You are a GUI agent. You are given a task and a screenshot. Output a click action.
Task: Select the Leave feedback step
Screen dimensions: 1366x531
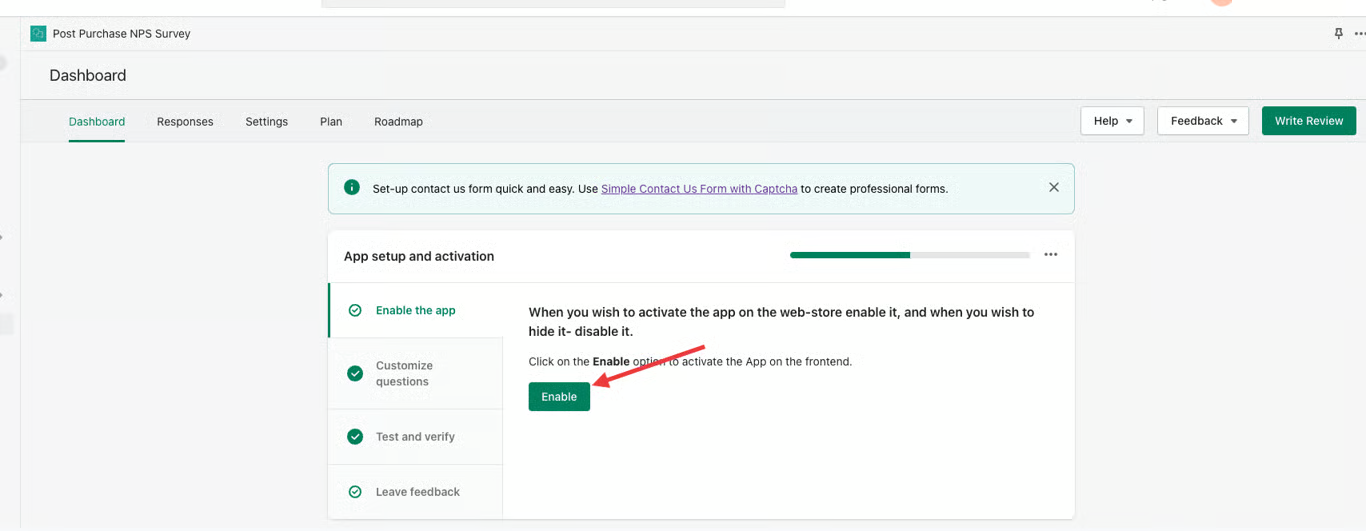[415, 492]
